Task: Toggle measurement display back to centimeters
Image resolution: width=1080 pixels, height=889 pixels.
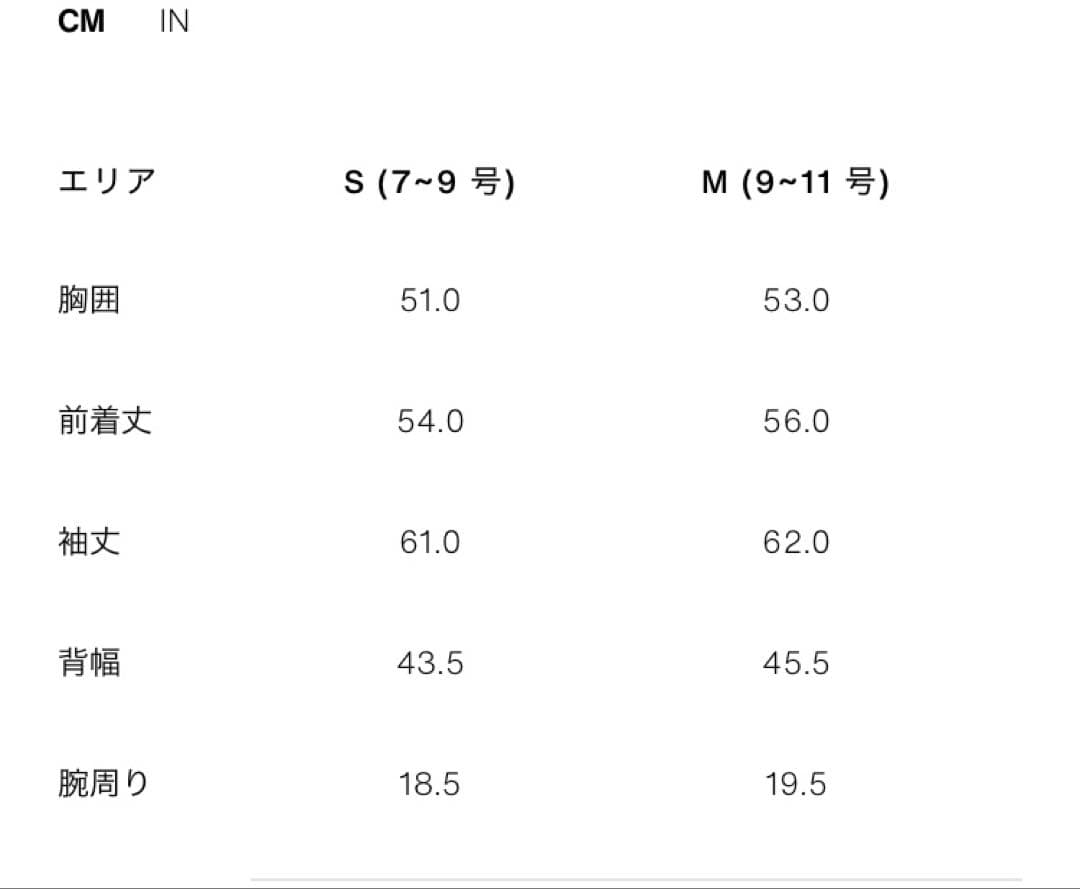Action: [82, 21]
